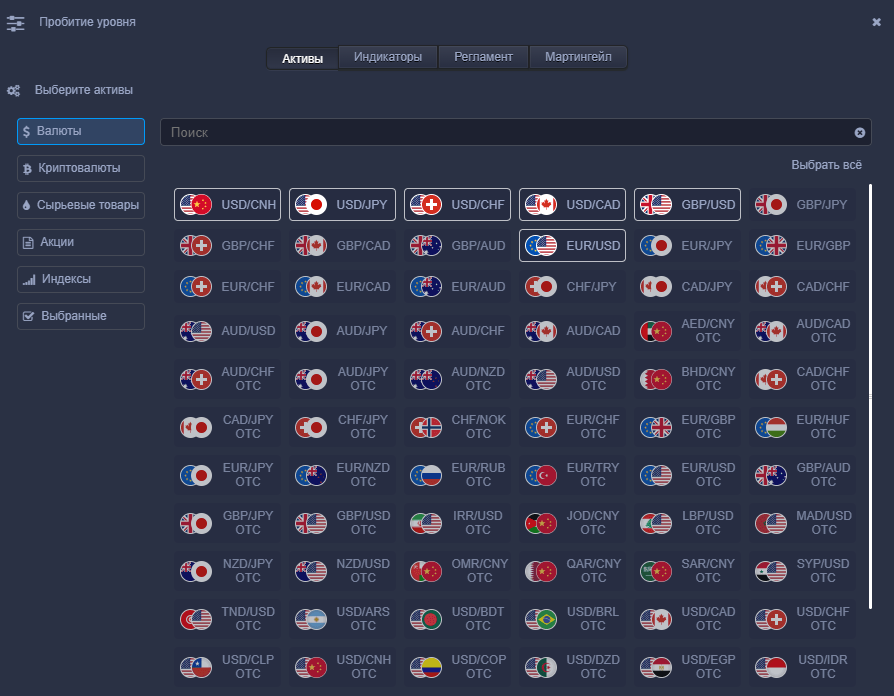Click Выбрать всё to select all assets
The height and width of the screenshot is (696, 894).
[826, 165]
